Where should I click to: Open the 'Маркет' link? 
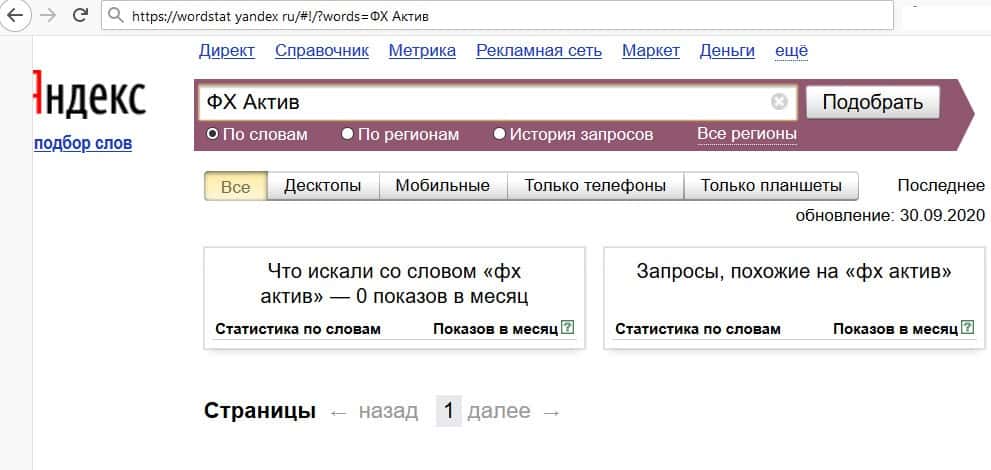651,51
